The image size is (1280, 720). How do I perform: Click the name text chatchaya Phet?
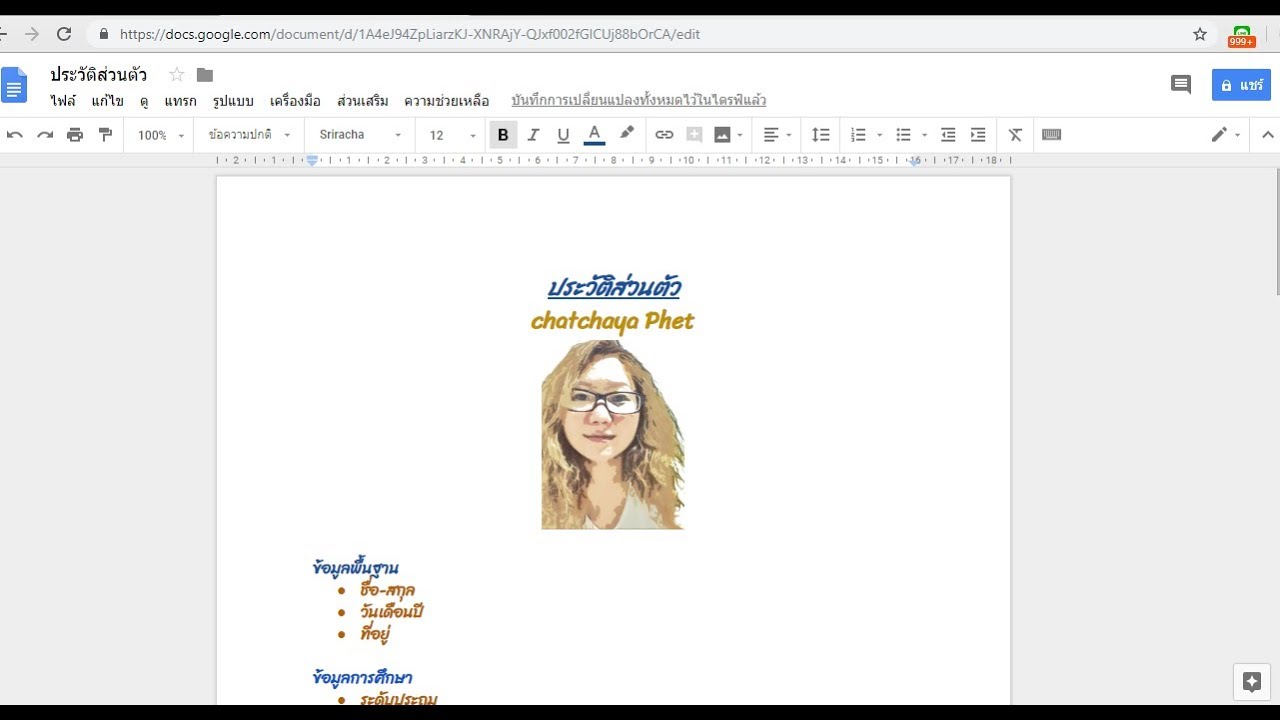coord(612,321)
